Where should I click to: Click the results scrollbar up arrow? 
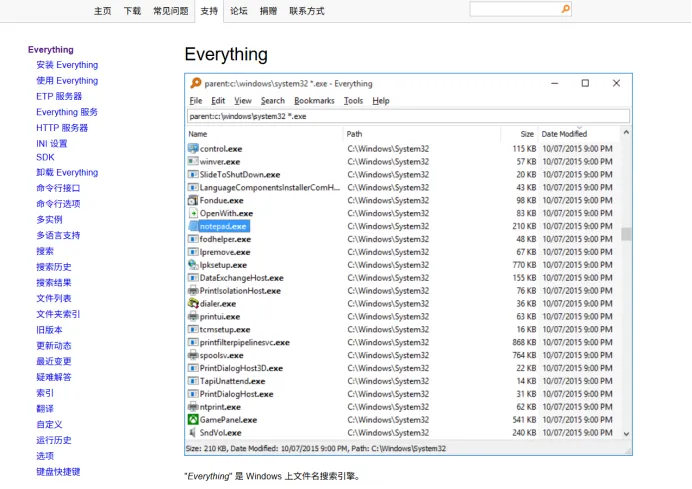626,132
